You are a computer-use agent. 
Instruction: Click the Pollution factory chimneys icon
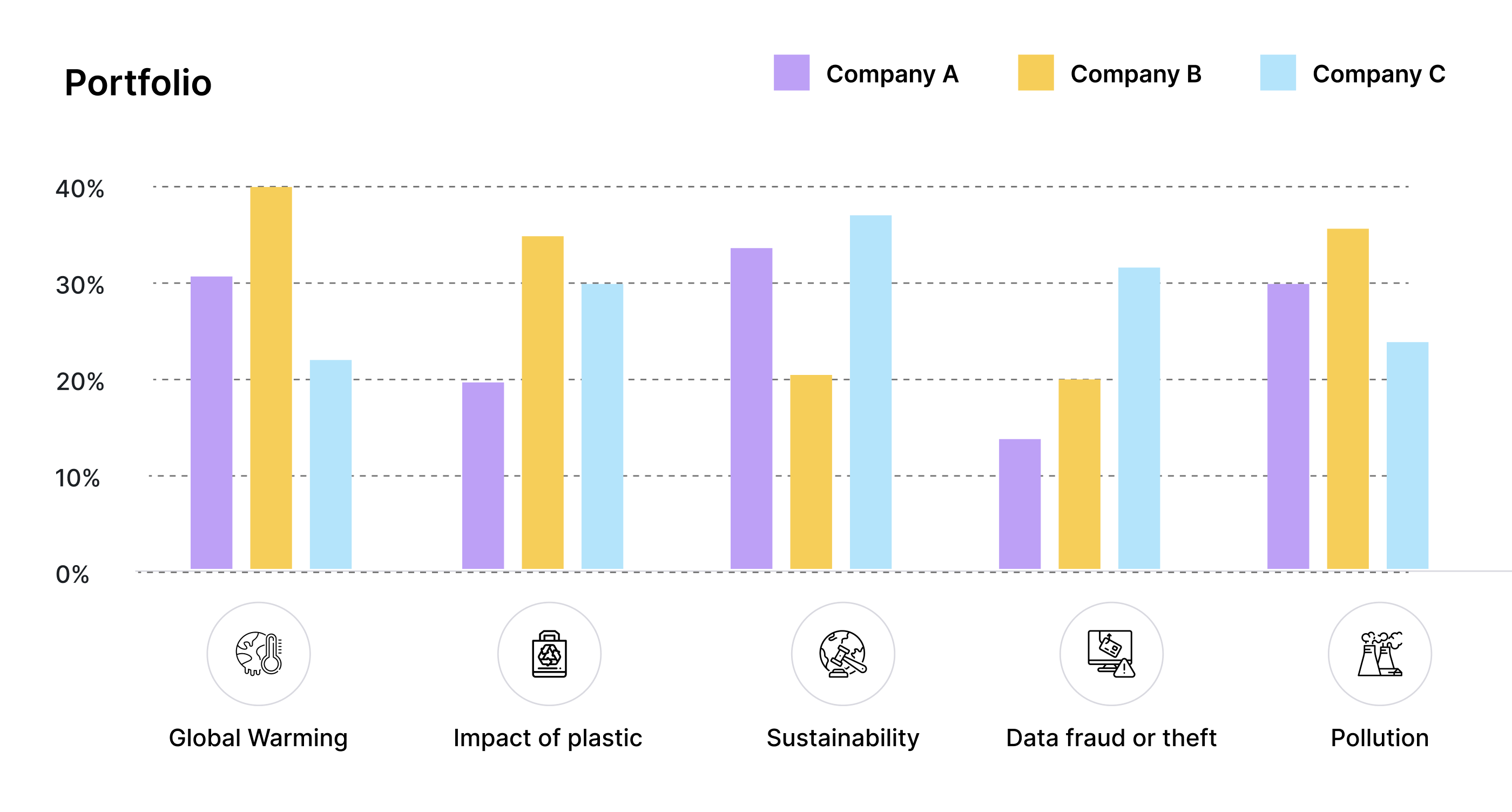click(1380, 654)
